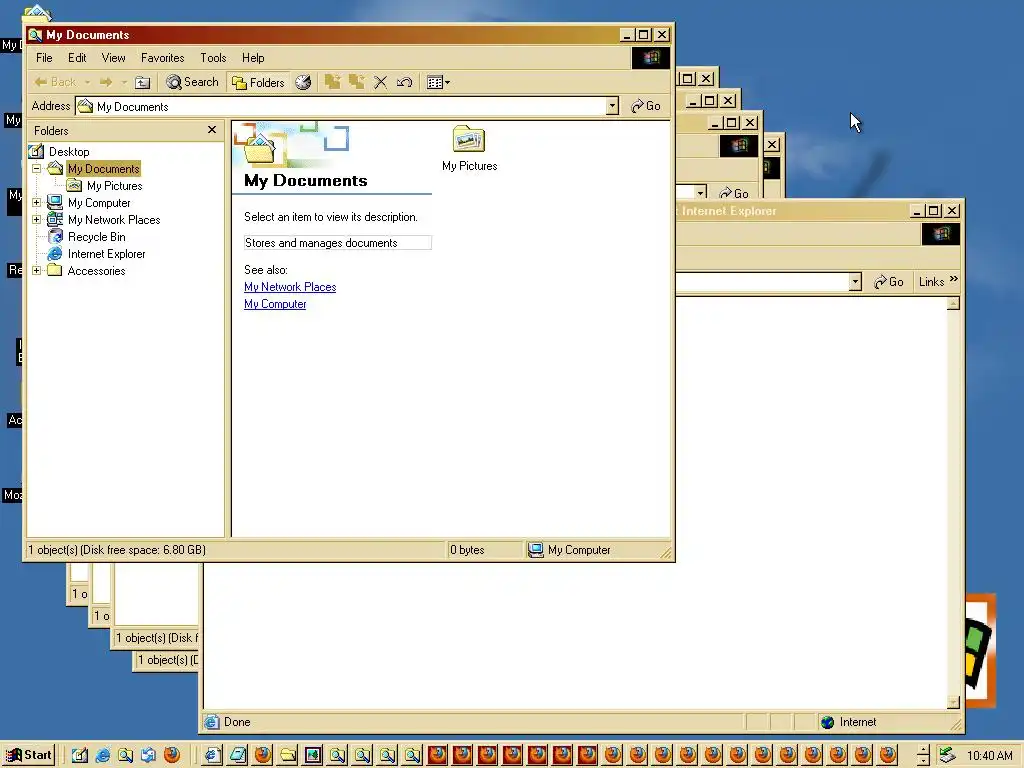The image size is (1024, 768).
Task: Launch Firefox from the quick launch bar
Action: [x=172, y=756]
